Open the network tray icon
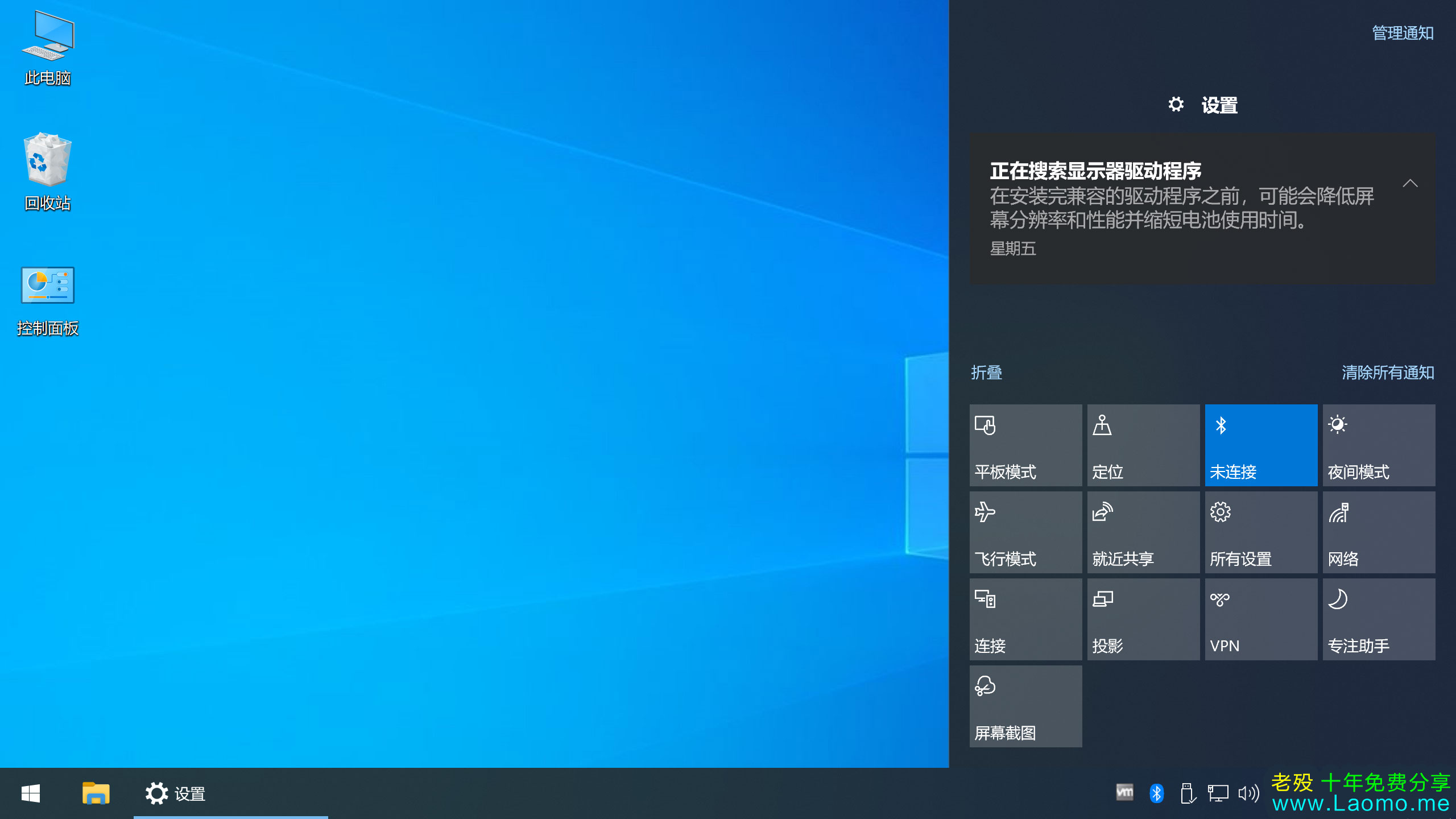The image size is (1456, 819). coord(1218,793)
